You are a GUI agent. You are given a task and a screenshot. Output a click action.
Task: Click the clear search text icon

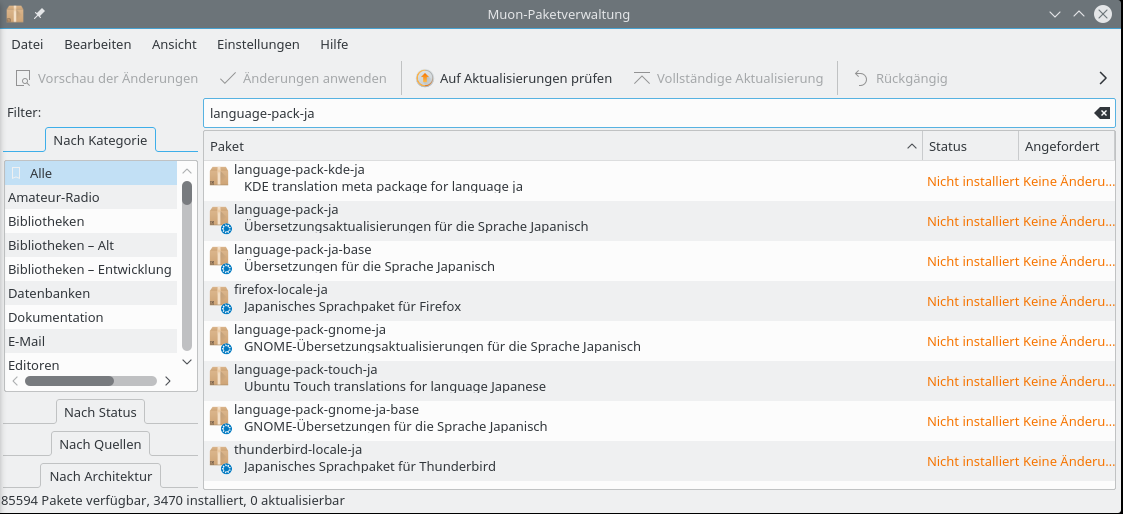click(1102, 113)
